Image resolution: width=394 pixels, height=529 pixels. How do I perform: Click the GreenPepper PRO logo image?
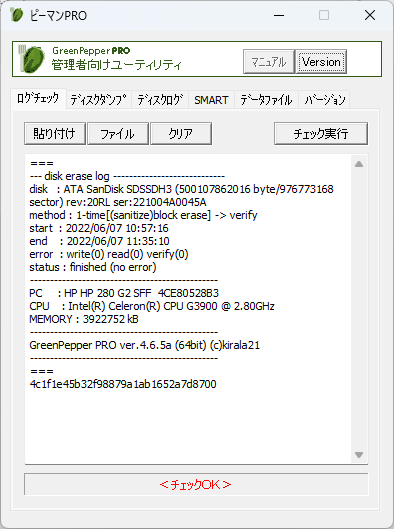31,59
